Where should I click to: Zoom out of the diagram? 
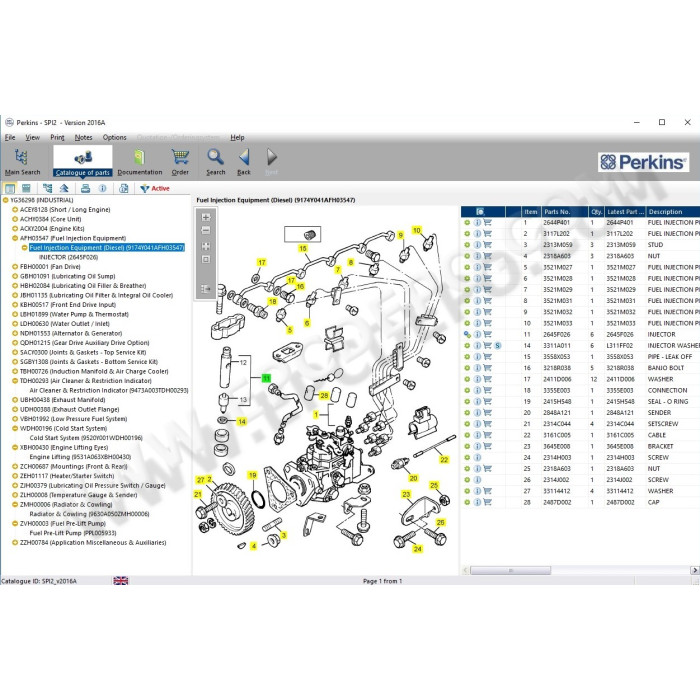(206, 230)
